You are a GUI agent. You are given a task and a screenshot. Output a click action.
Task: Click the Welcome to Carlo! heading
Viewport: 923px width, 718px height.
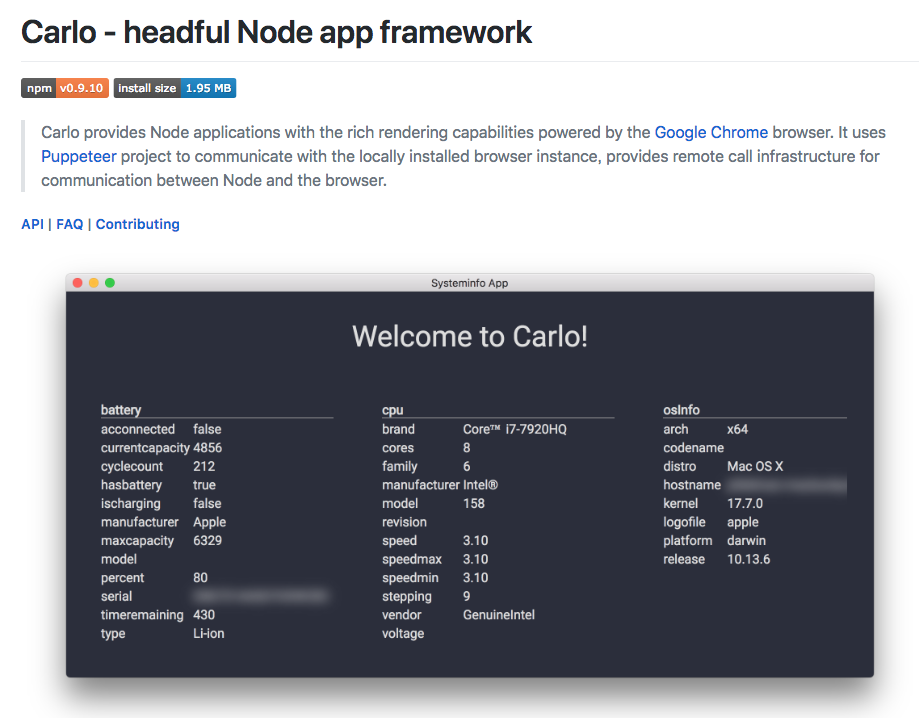470,337
